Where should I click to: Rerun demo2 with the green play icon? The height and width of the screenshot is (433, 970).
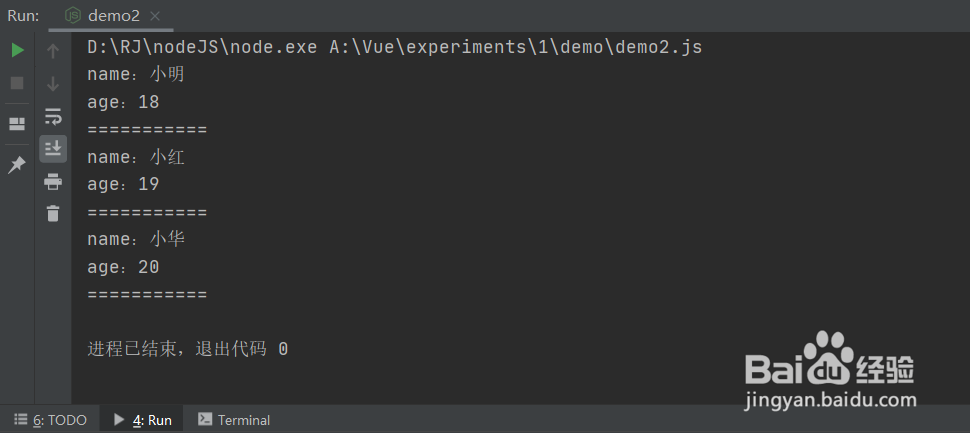[x=17, y=51]
